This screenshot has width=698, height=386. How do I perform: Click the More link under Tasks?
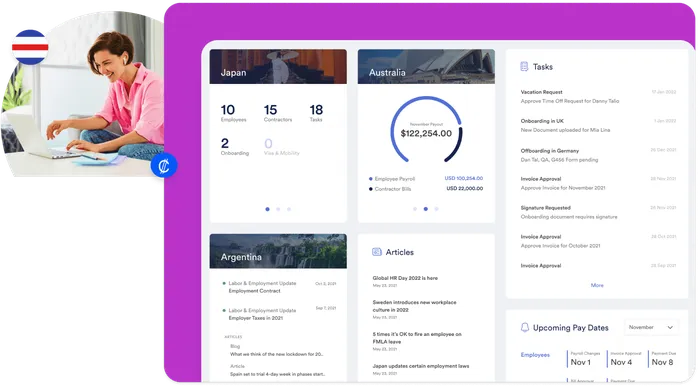click(597, 285)
